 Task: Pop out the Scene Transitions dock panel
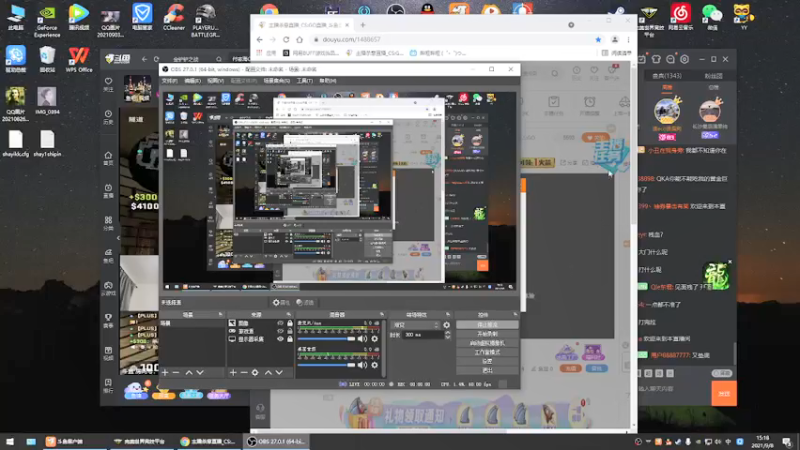coord(448,314)
